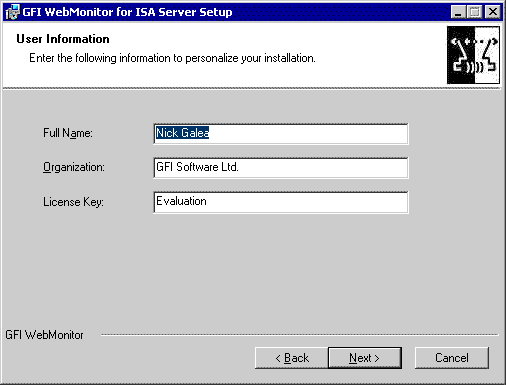Click the personalize your installation instruction text

tap(172, 58)
